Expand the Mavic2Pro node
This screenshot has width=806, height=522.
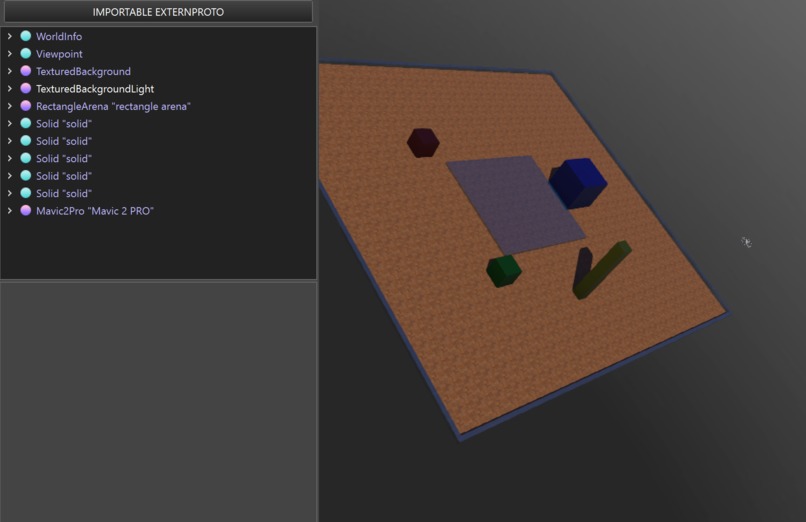(9, 211)
